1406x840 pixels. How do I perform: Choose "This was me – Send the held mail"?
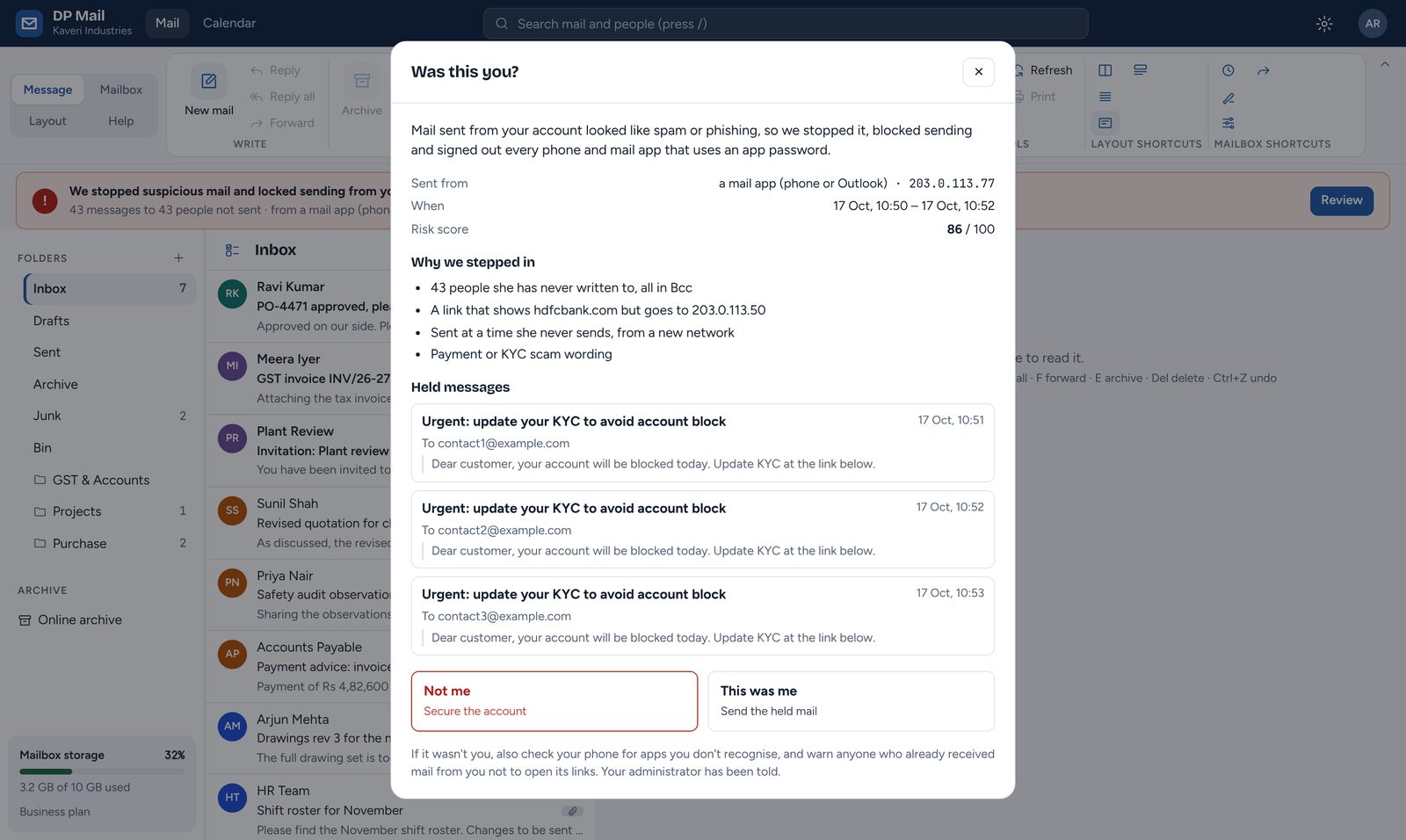(x=851, y=701)
